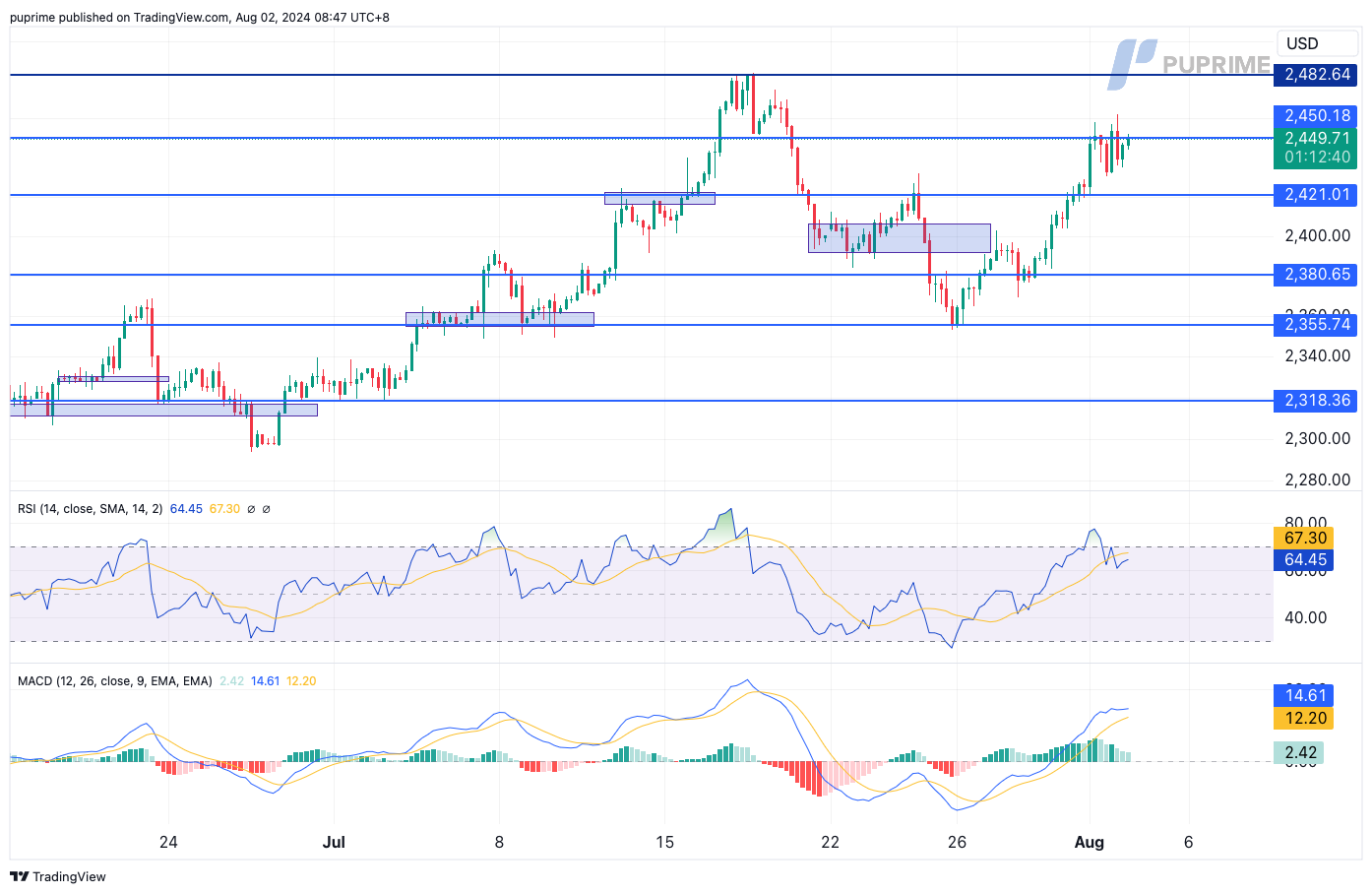Viewport: 1372px width, 894px height.
Task: Click the 2,340.00 price axis tick
Action: click(x=1317, y=355)
